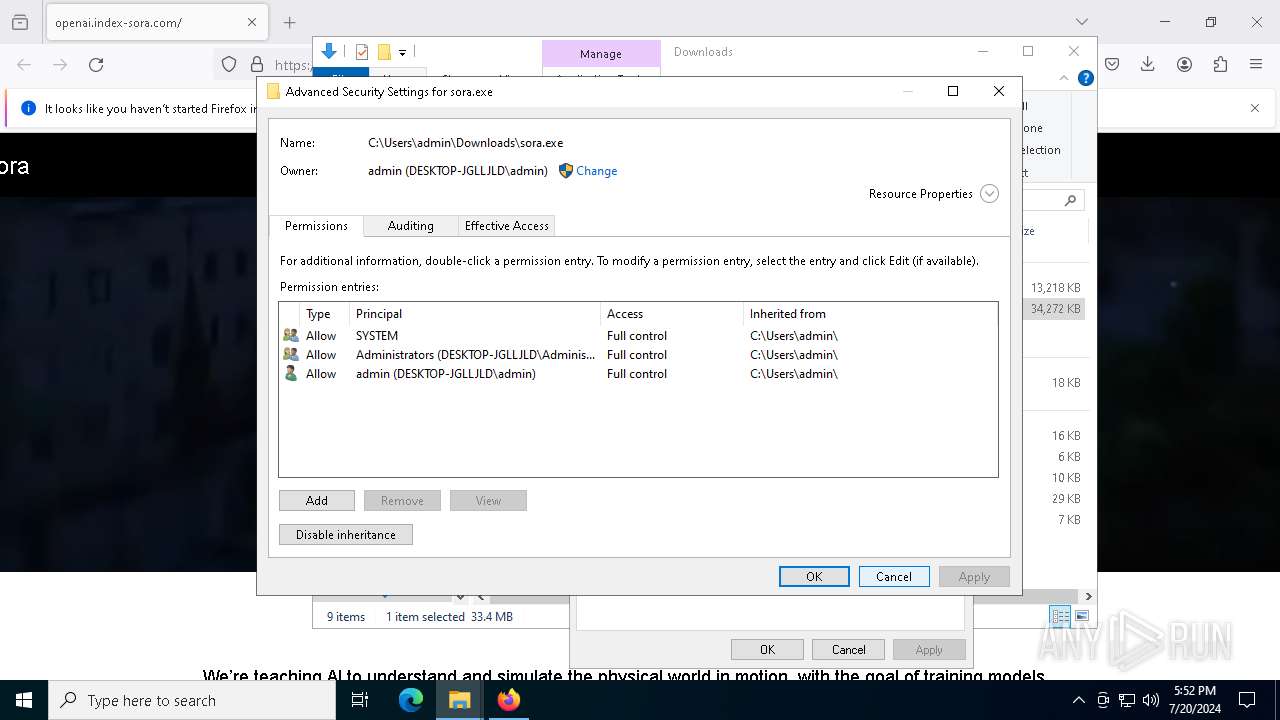1280x720 pixels.
Task: Maximize the Advanced Security Settings window
Action: click(953, 91)
